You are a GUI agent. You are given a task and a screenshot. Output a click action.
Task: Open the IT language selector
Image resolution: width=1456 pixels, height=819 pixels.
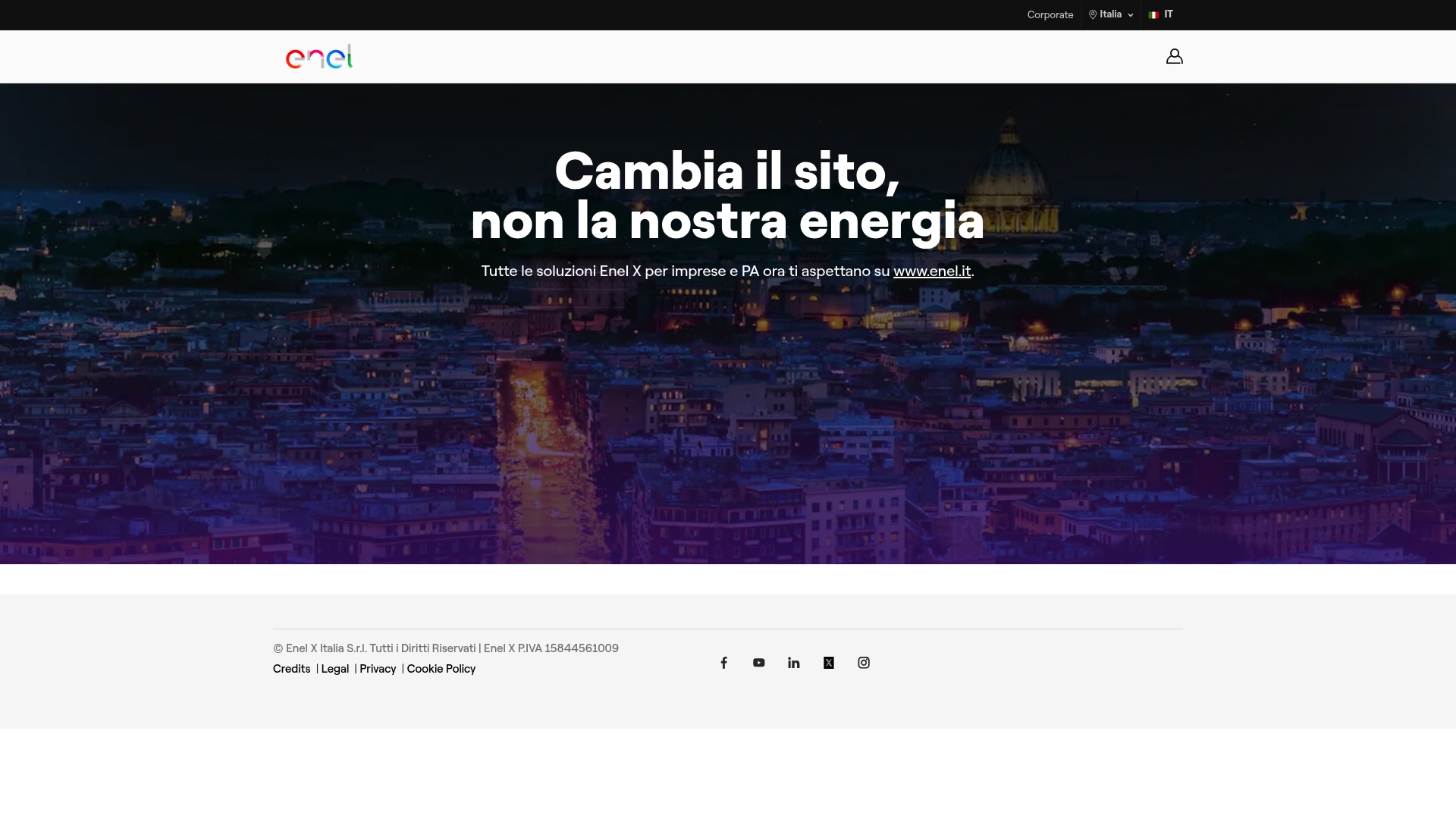point(1168,14)
